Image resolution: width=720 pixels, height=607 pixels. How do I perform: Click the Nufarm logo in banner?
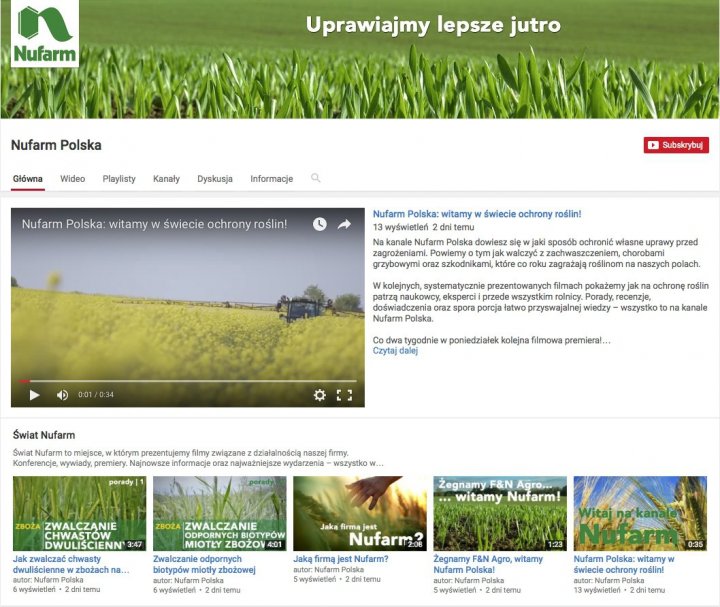45,34
